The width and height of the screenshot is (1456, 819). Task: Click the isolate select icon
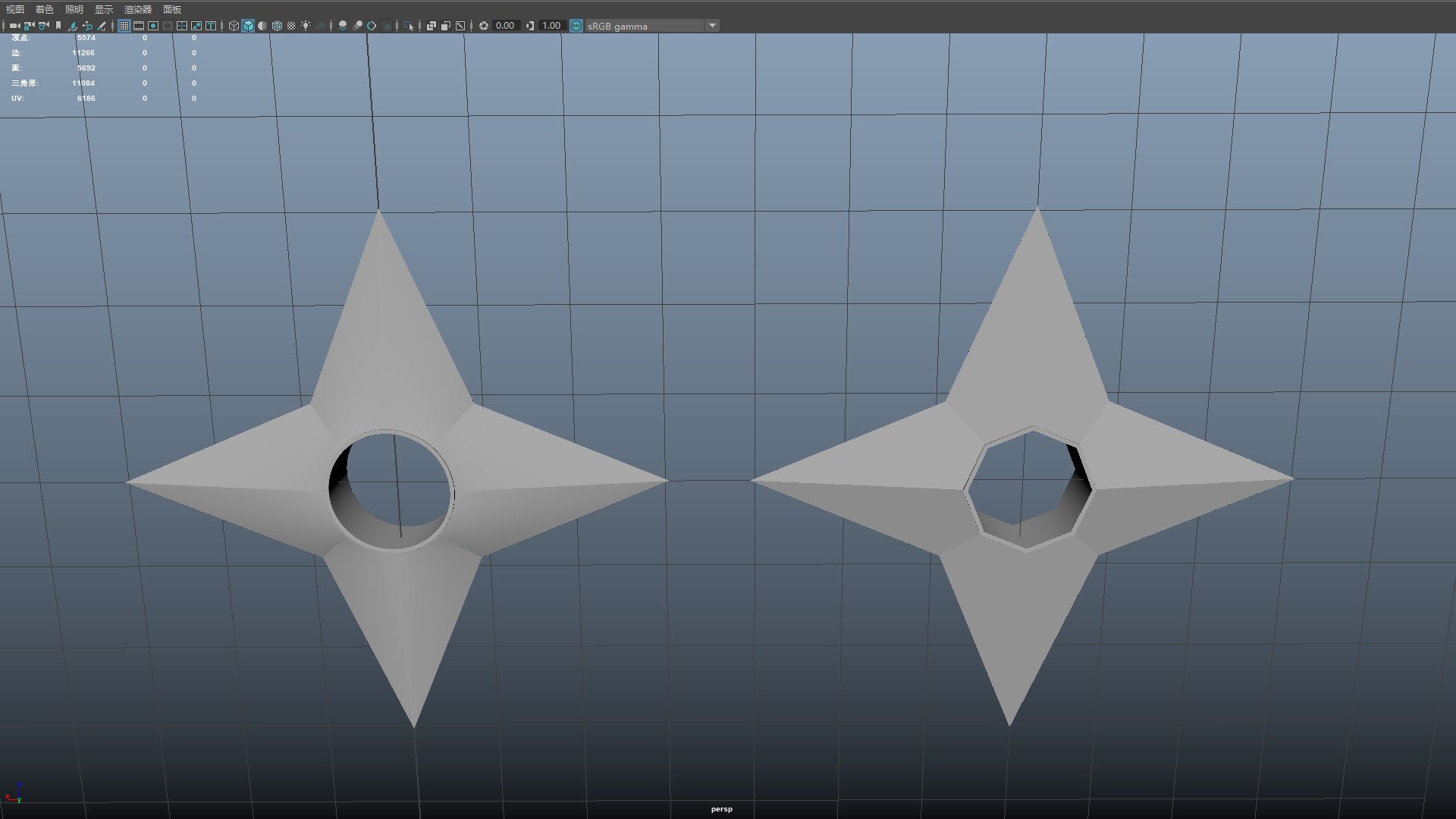(409, 26)
